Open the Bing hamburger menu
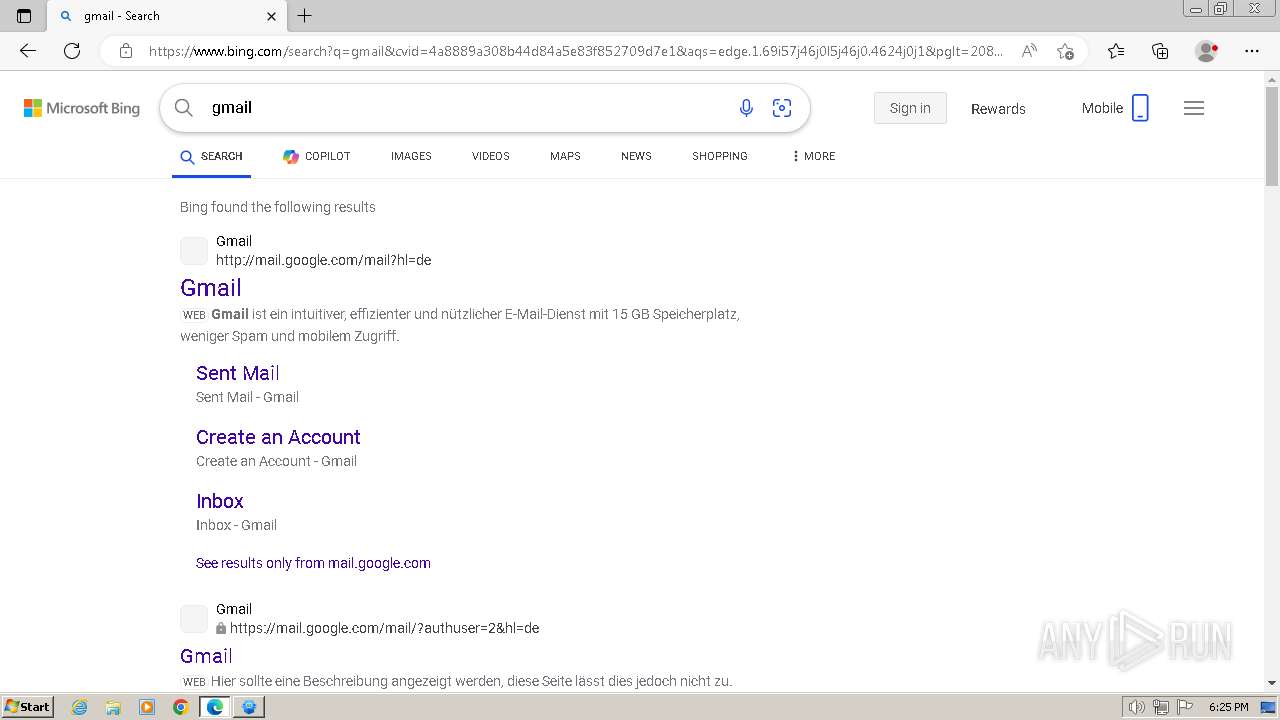 pos(1194,108)
